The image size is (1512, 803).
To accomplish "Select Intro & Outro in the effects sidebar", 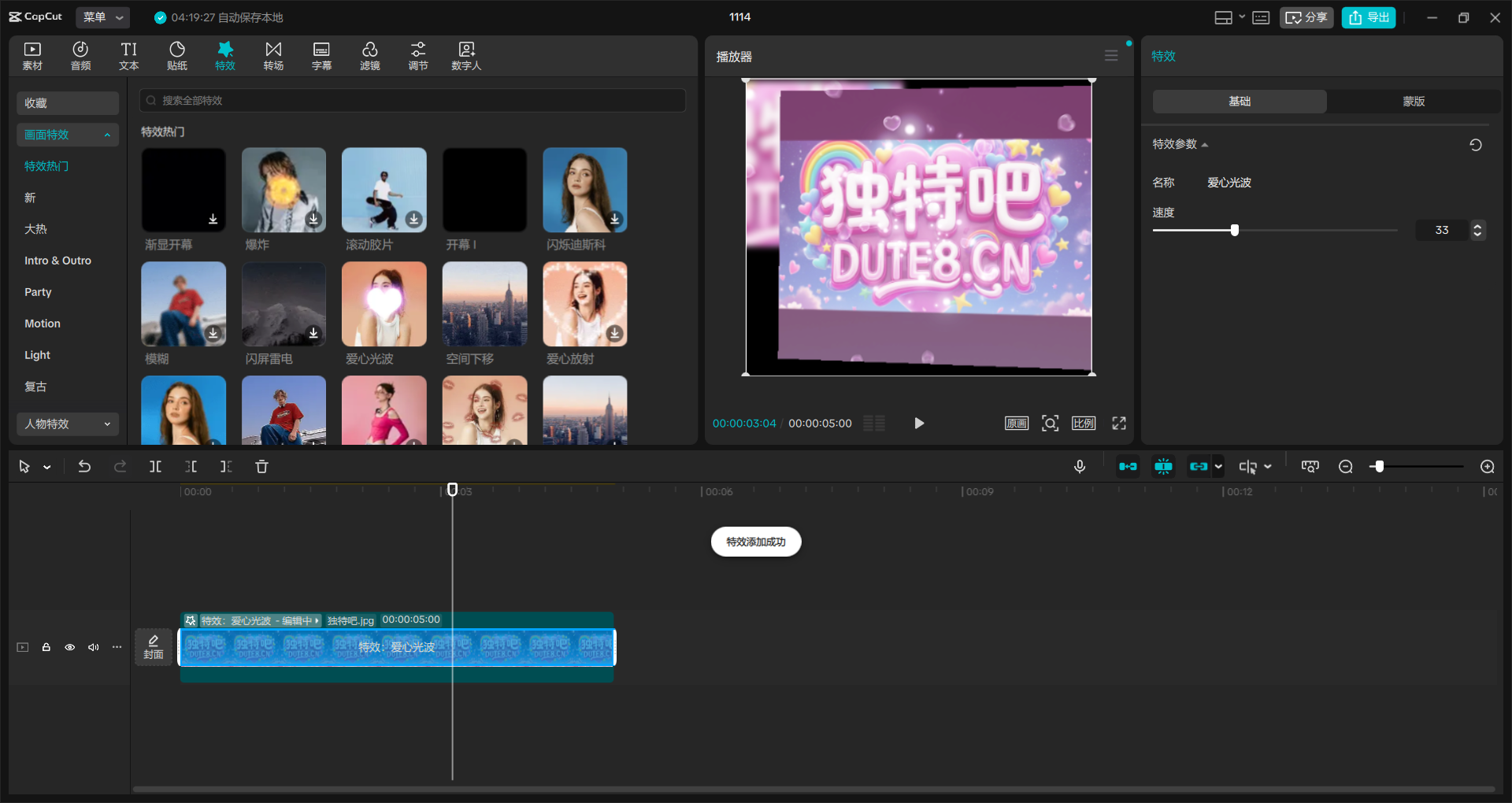I will point(57,260).
